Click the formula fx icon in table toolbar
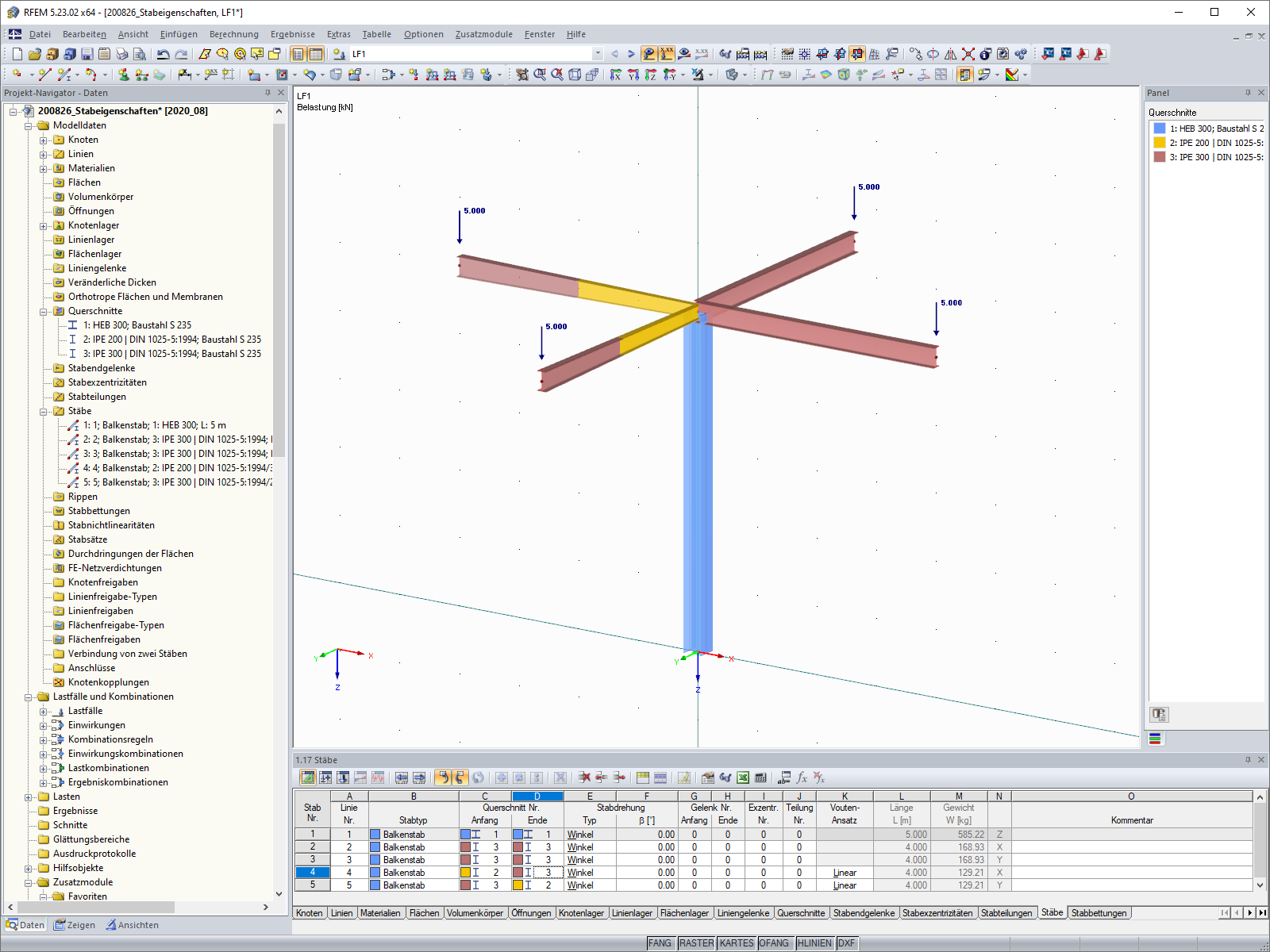Viewport: 1270px width, 952px height. pos(802,777)
